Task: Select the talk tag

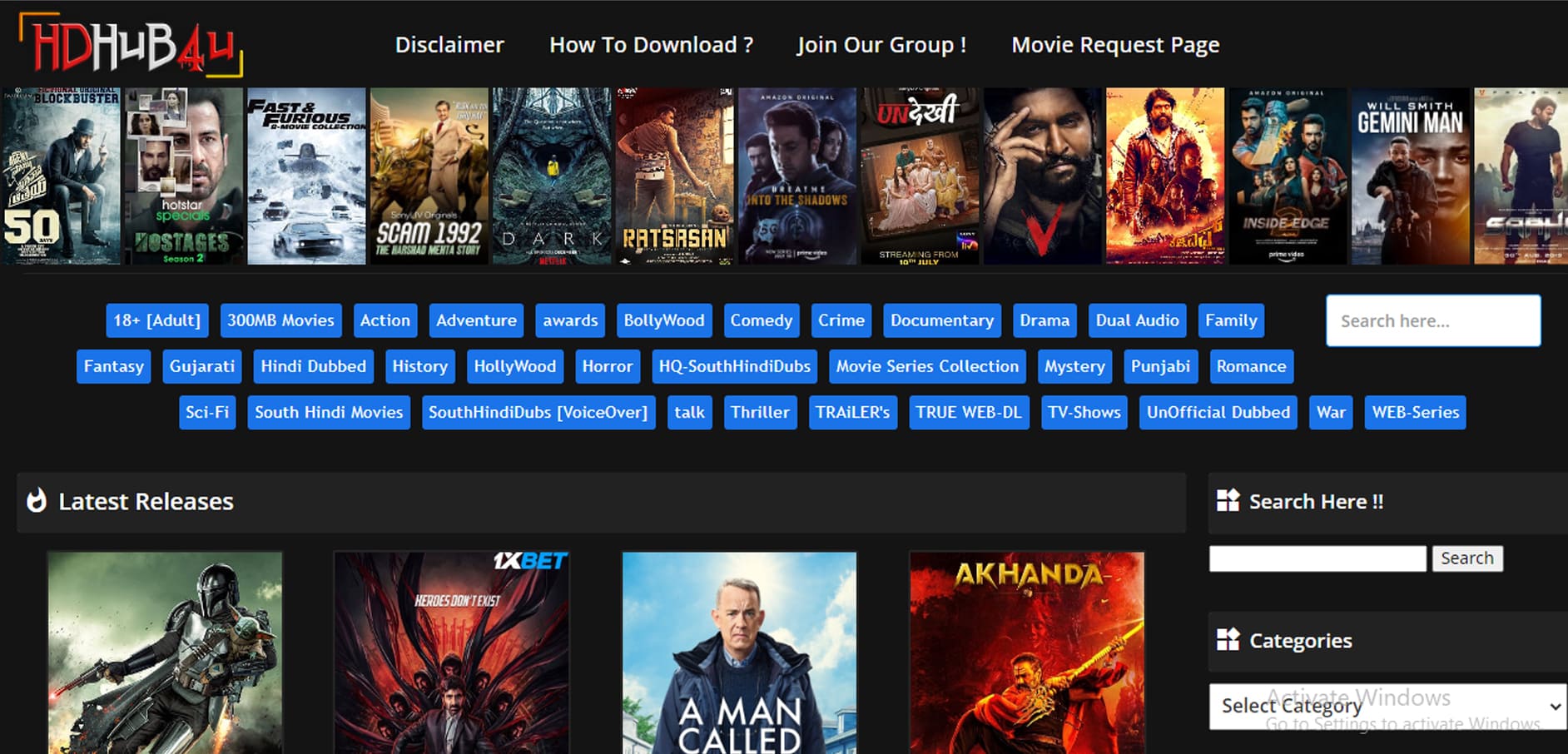Action: 690,412
